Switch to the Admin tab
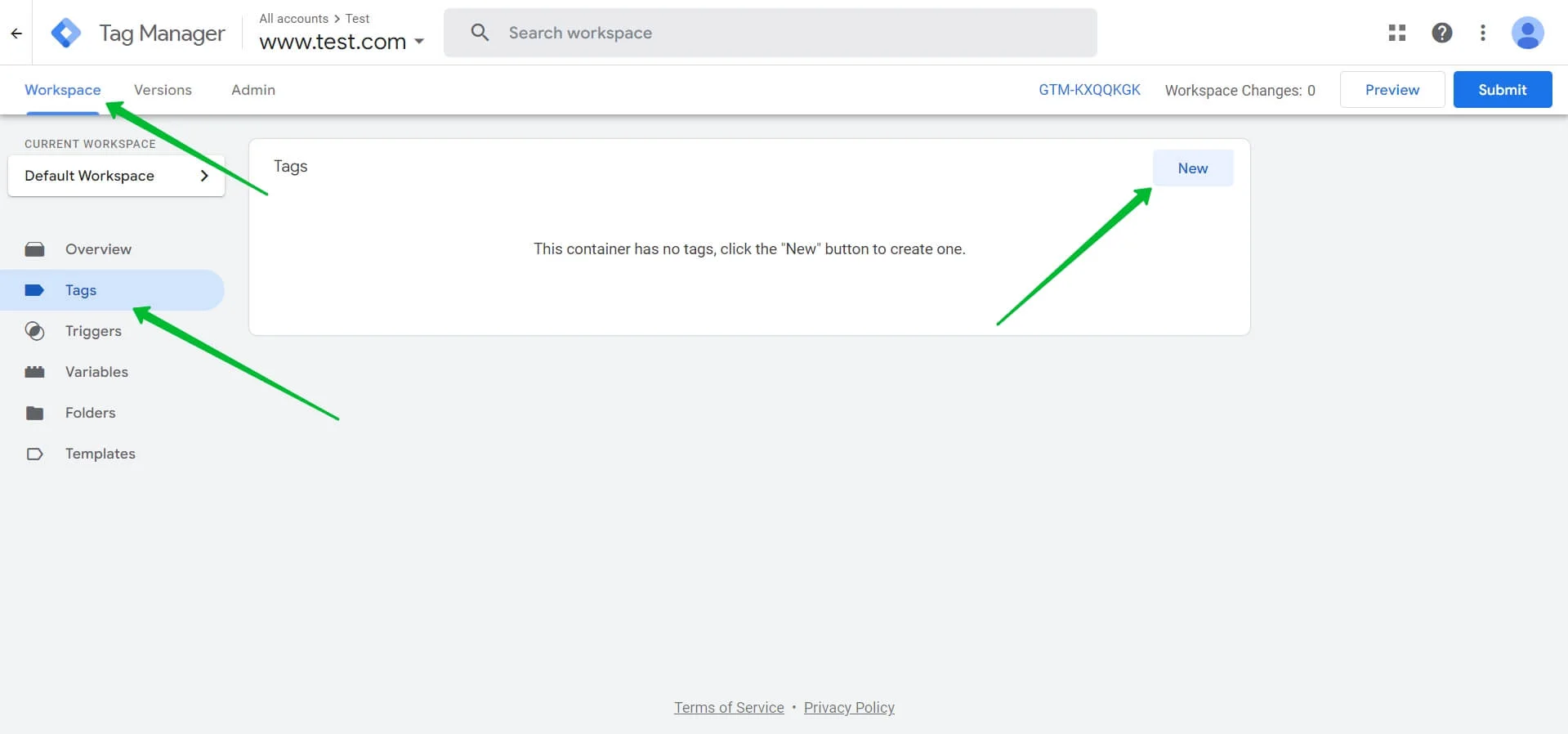 (x=253, y=90)
